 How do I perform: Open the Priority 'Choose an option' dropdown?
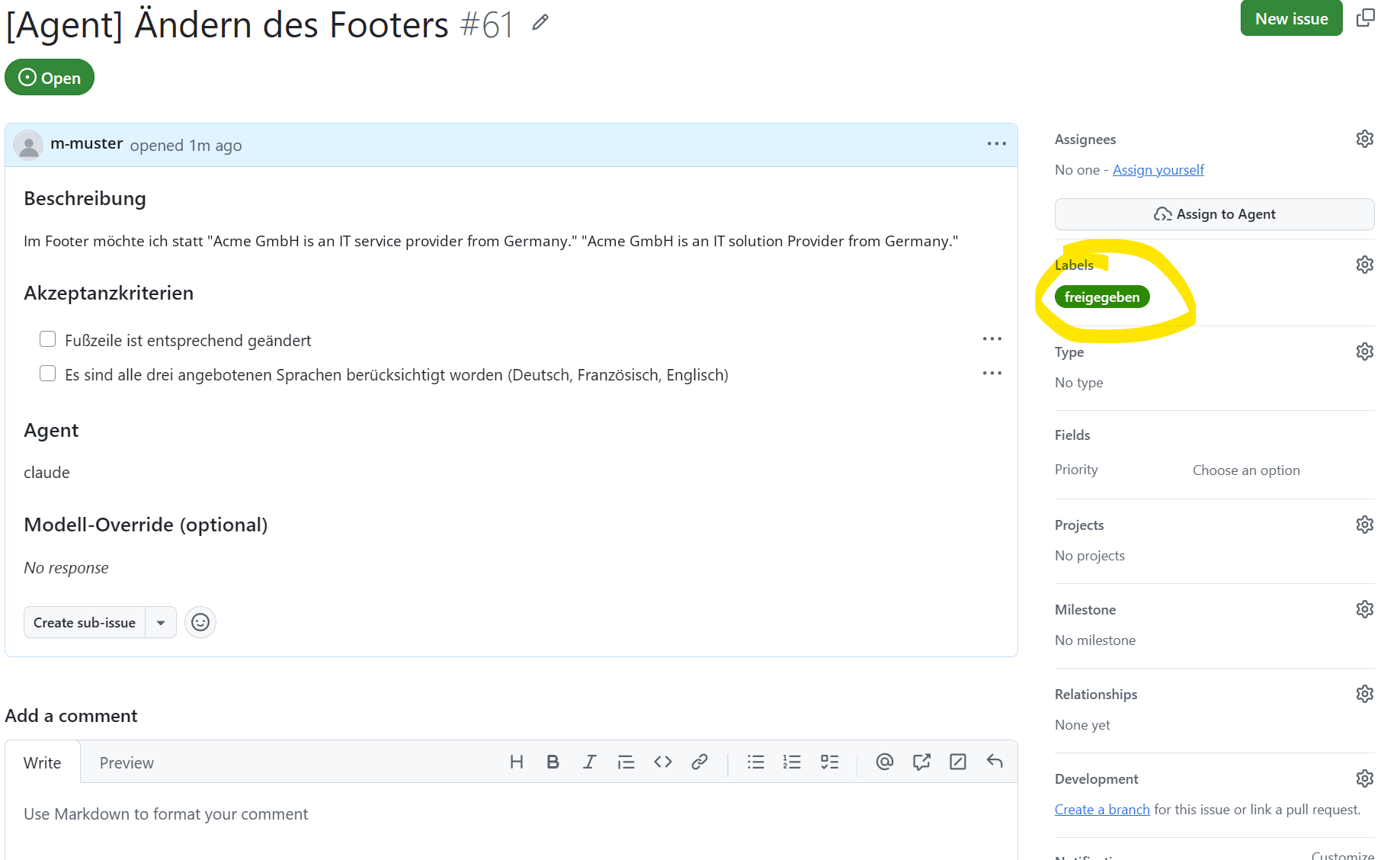1246,470
